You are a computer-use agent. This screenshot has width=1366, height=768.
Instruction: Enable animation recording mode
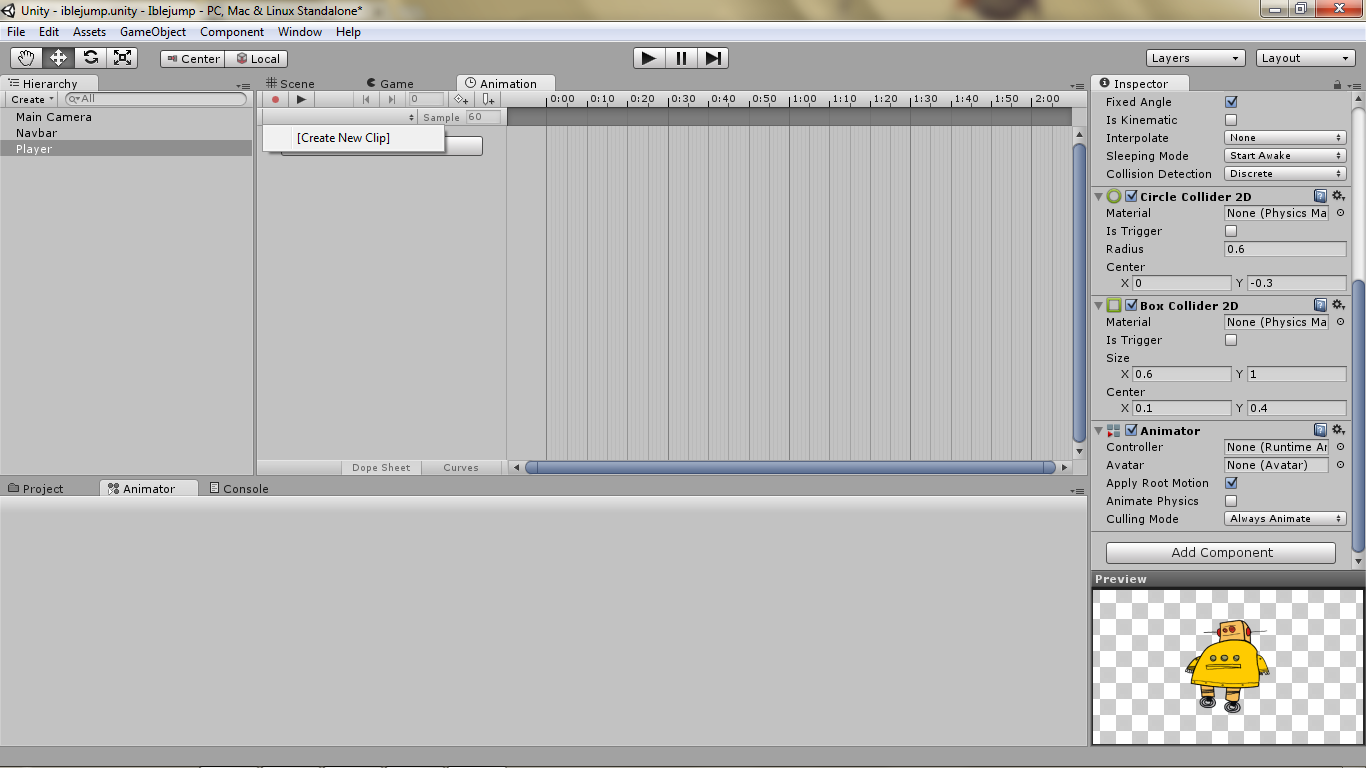pyautogui.click(x=275, y=99)
